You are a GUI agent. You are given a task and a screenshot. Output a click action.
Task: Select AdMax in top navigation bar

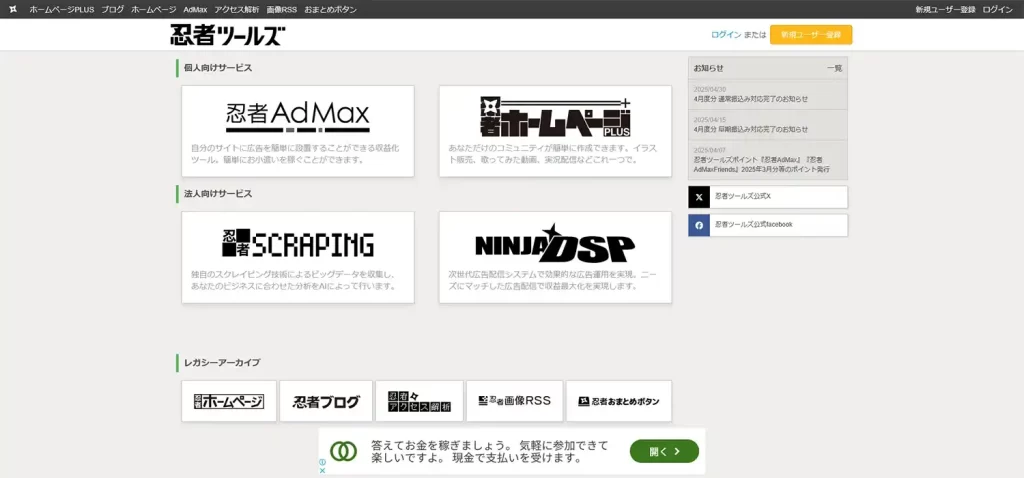pos(195,9)
